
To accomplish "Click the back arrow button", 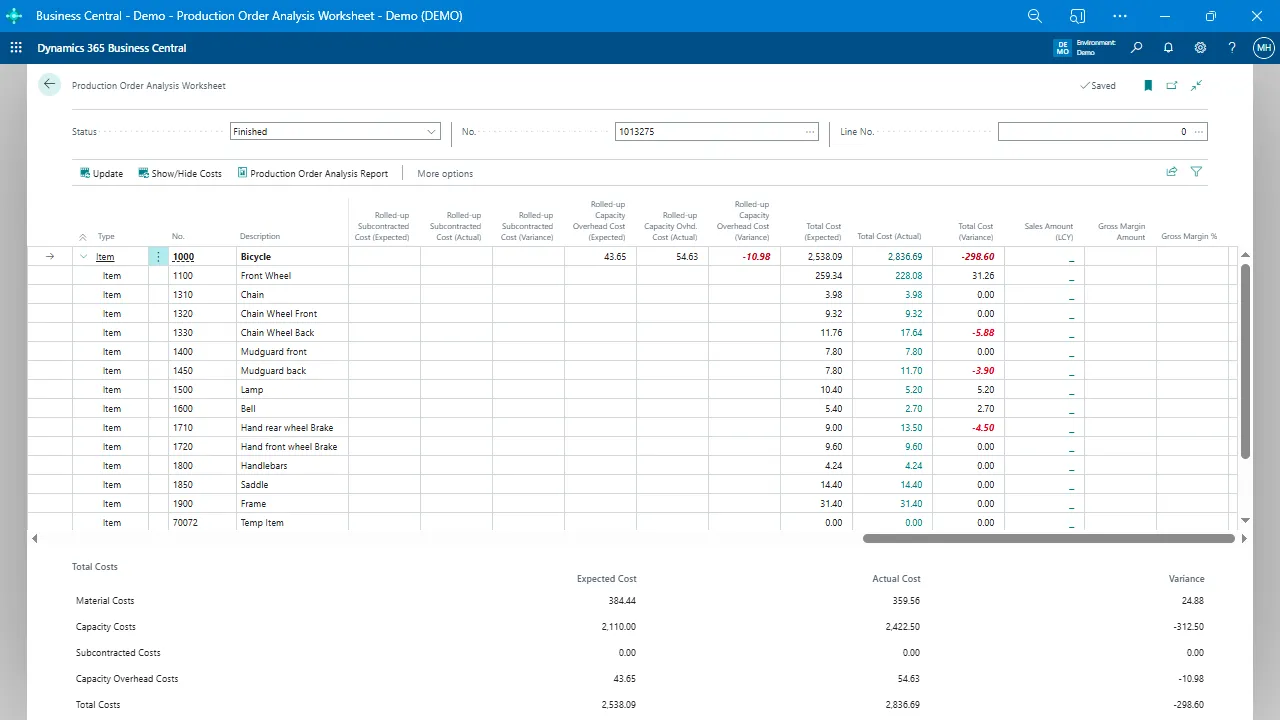I will click(x=49, y=85).
